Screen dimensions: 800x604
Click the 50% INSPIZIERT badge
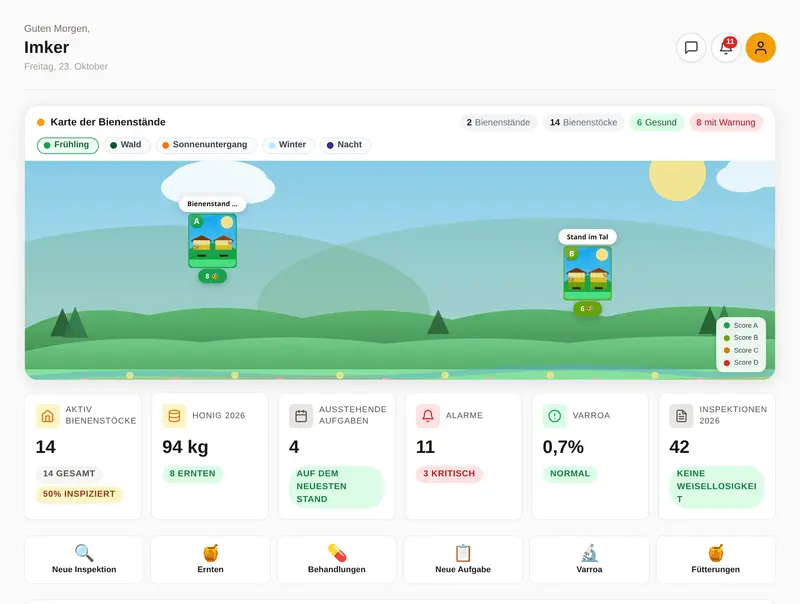tap(79, 494)
